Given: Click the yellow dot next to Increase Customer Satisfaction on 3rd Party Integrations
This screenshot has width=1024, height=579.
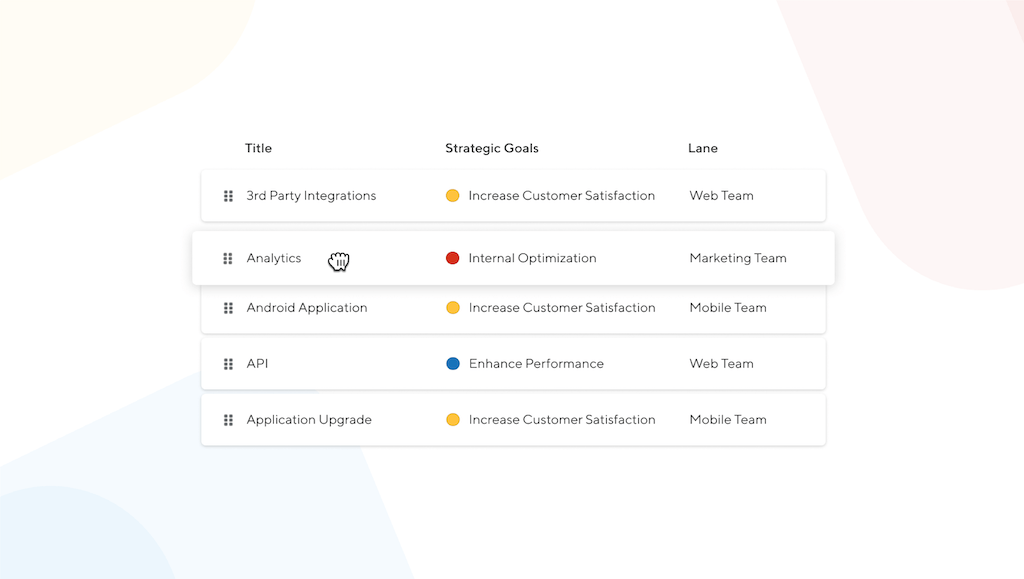Looking at the screenshot, I should [x=454, y=195].
